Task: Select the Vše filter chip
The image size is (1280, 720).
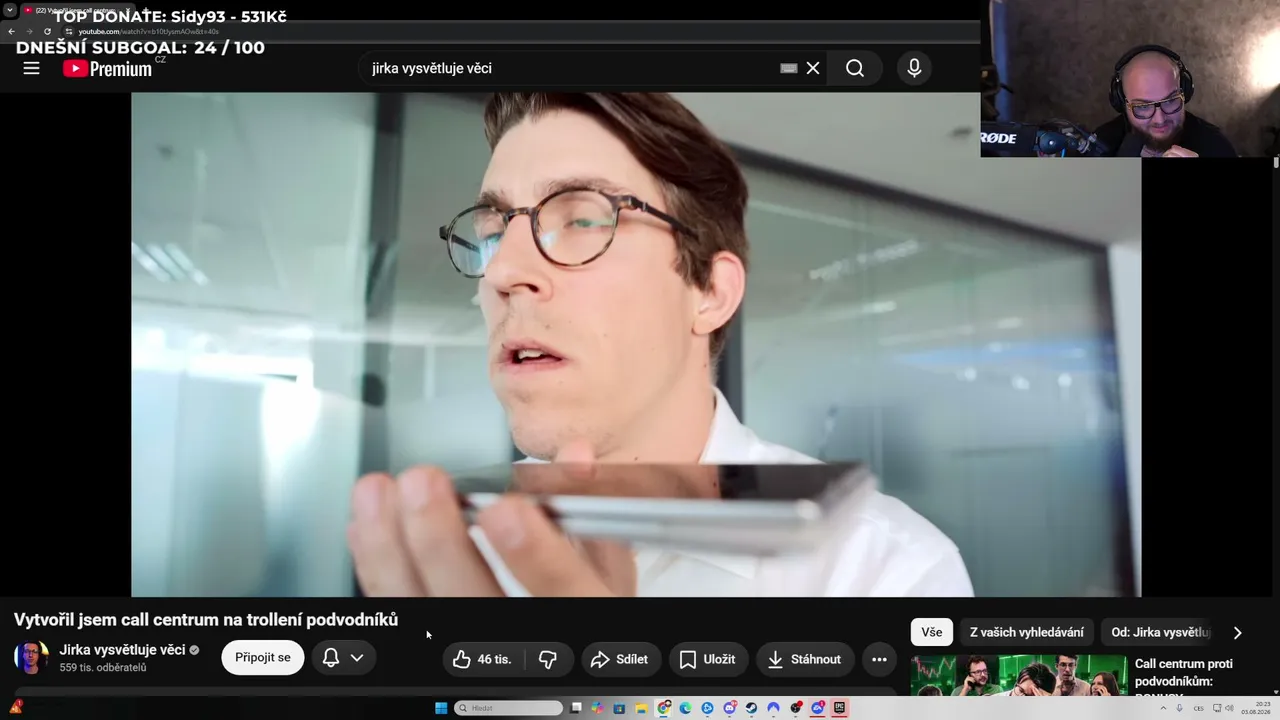Action: [932, 632]
